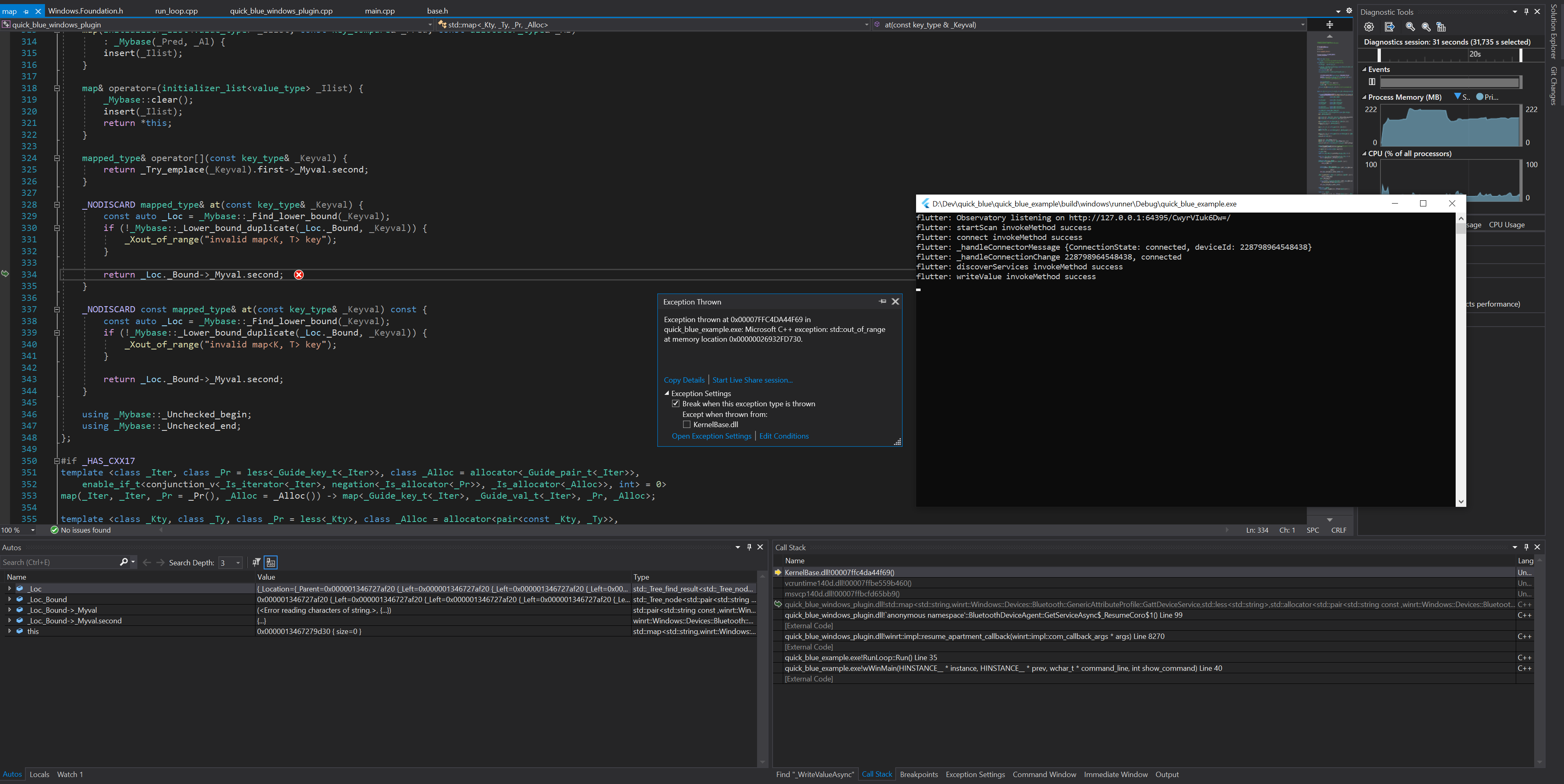Switch to the Locals tab
This screenshot has height=784, width=1564.
click(x=40, y=774)
